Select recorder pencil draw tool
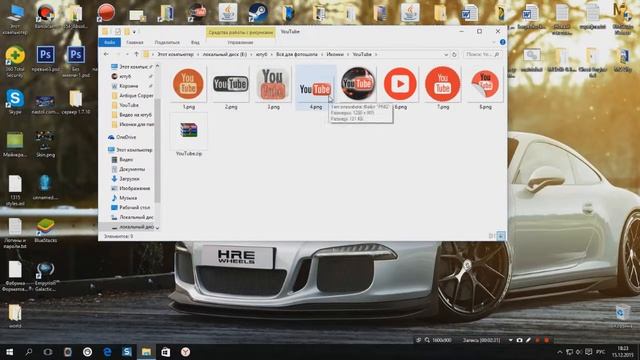This screenshot has width=640, height=360. point(529,340)
